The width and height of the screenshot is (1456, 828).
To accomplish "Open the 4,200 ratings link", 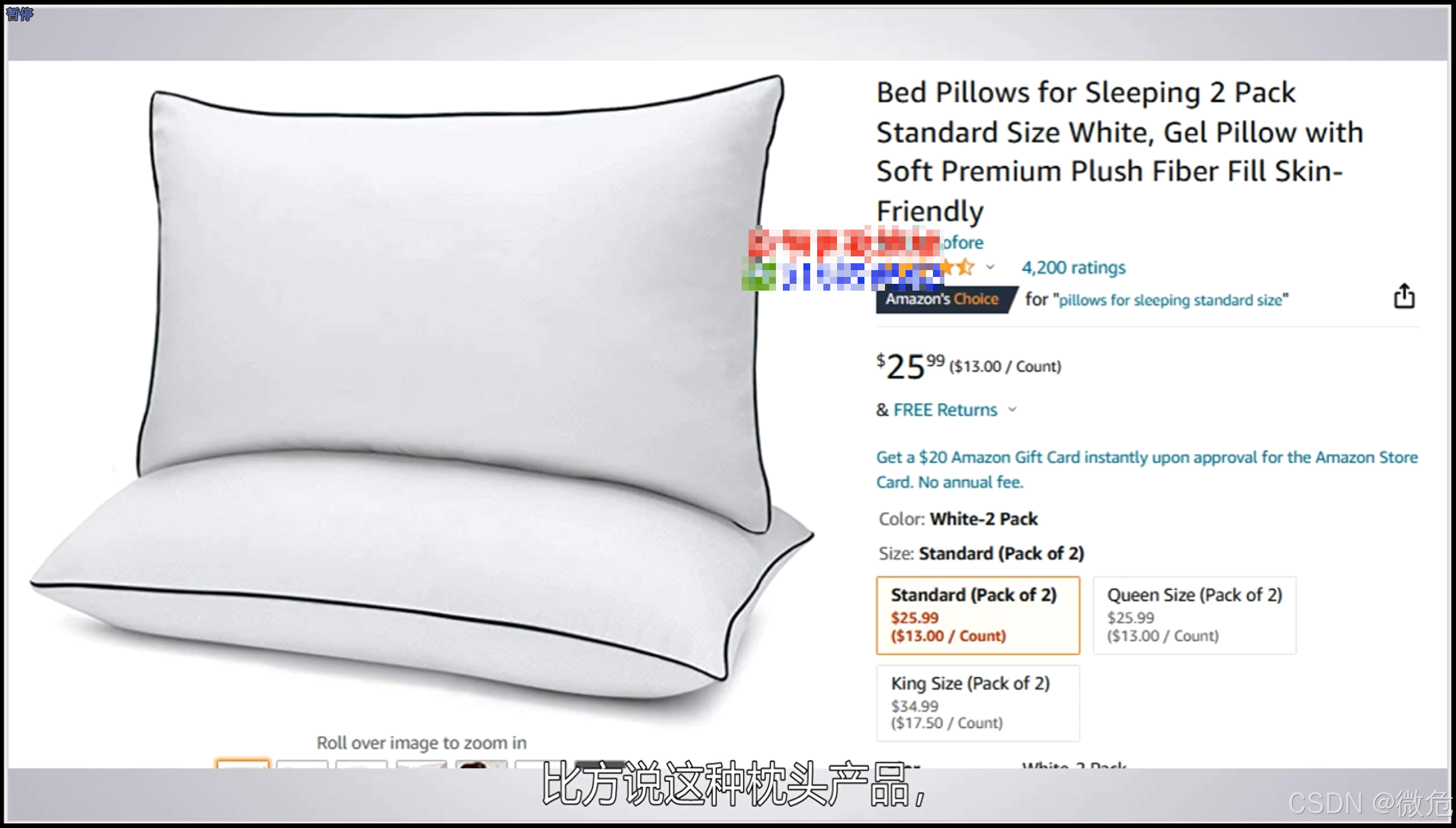I will (1073, 267).
